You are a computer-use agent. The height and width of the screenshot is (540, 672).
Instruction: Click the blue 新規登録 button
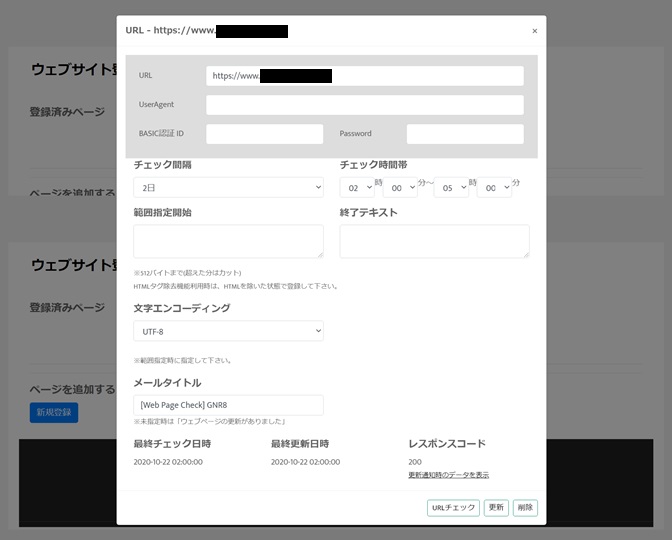pyautogui.click(x=54, y=412)
